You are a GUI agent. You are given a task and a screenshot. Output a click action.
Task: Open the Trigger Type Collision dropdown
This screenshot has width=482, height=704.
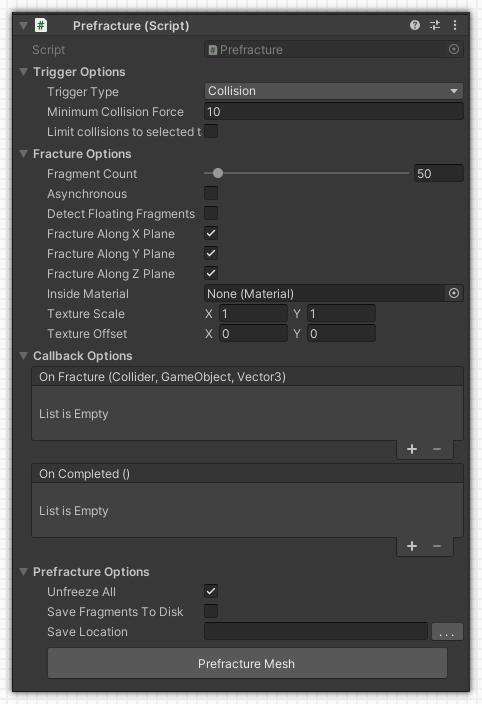[333, 91]
